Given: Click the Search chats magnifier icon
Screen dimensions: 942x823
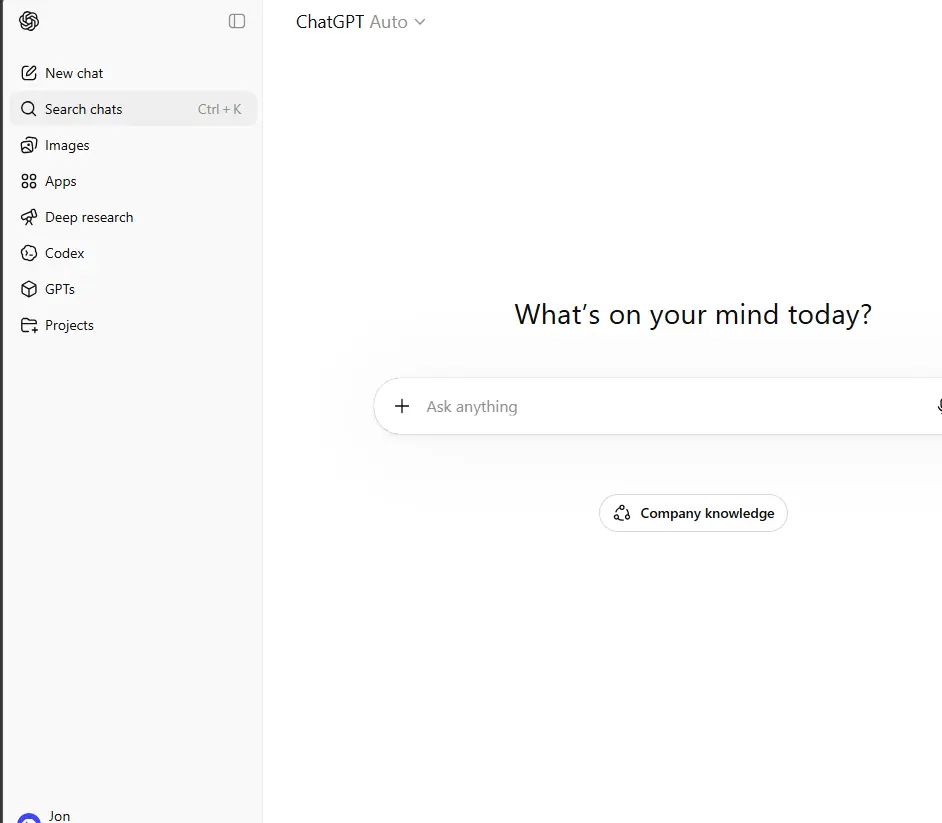Looking at the screenshot, I should 29,109.
